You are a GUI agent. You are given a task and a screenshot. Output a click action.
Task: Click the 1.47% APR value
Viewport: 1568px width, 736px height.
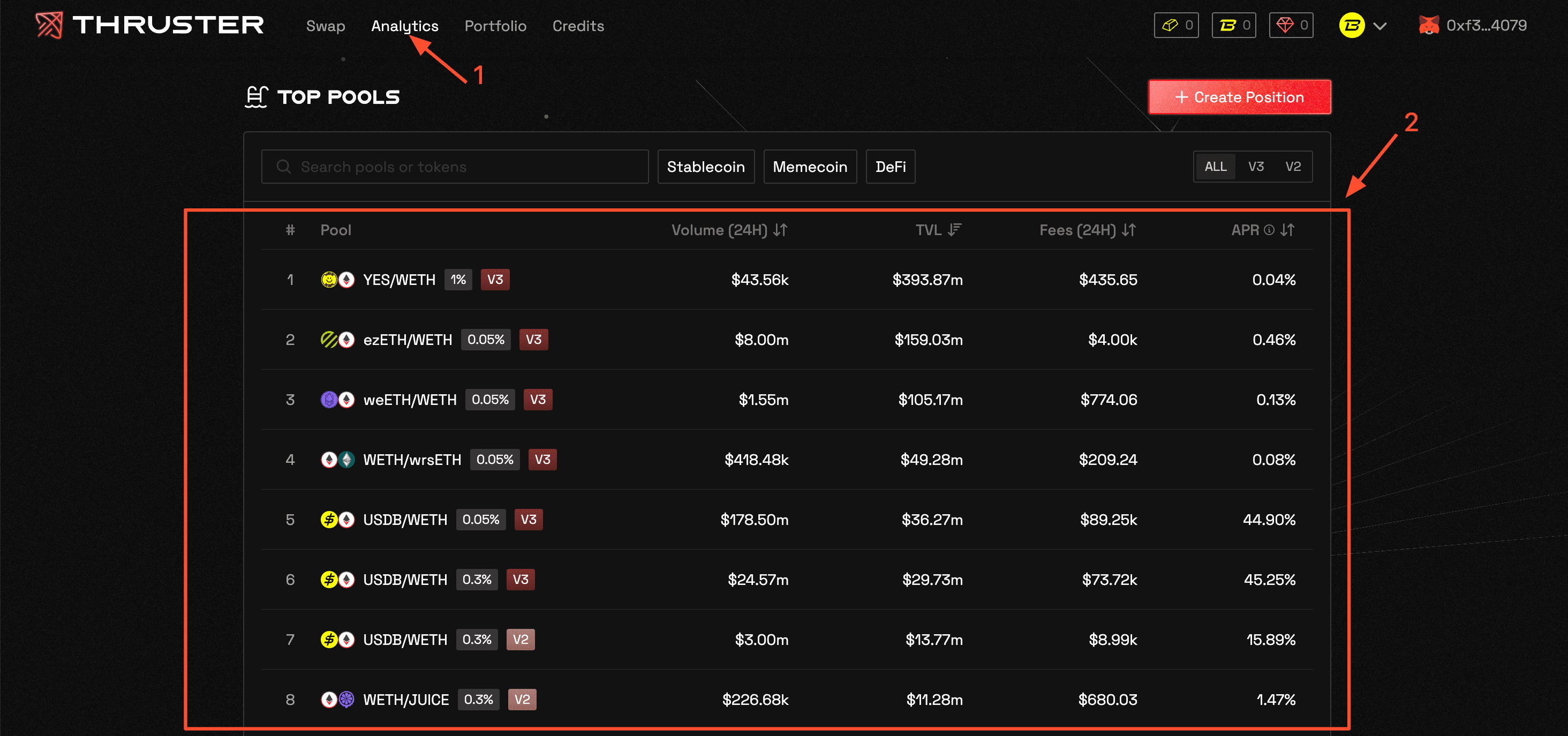click(1276, 700)
